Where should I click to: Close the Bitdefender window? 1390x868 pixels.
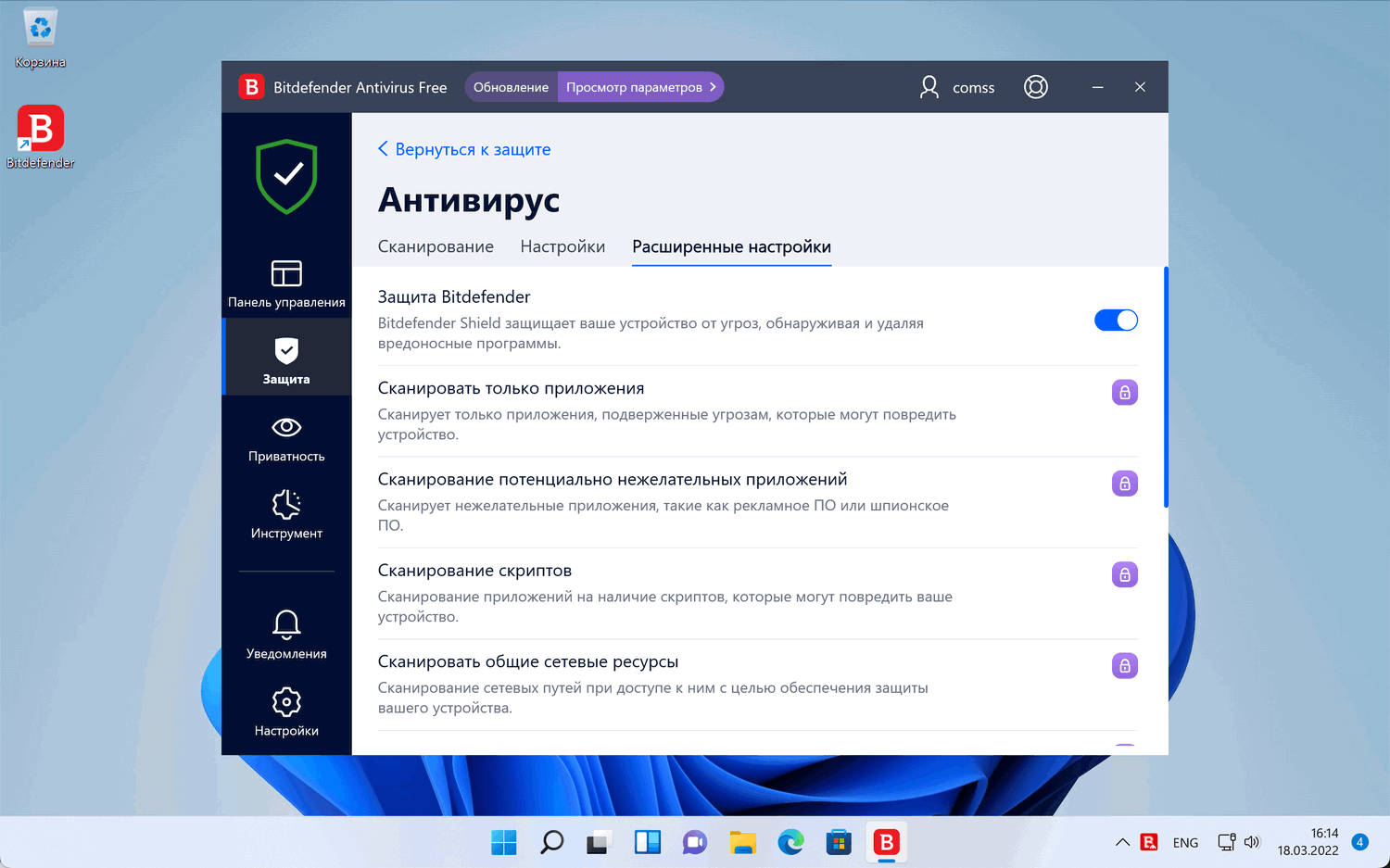[1141, 87]
